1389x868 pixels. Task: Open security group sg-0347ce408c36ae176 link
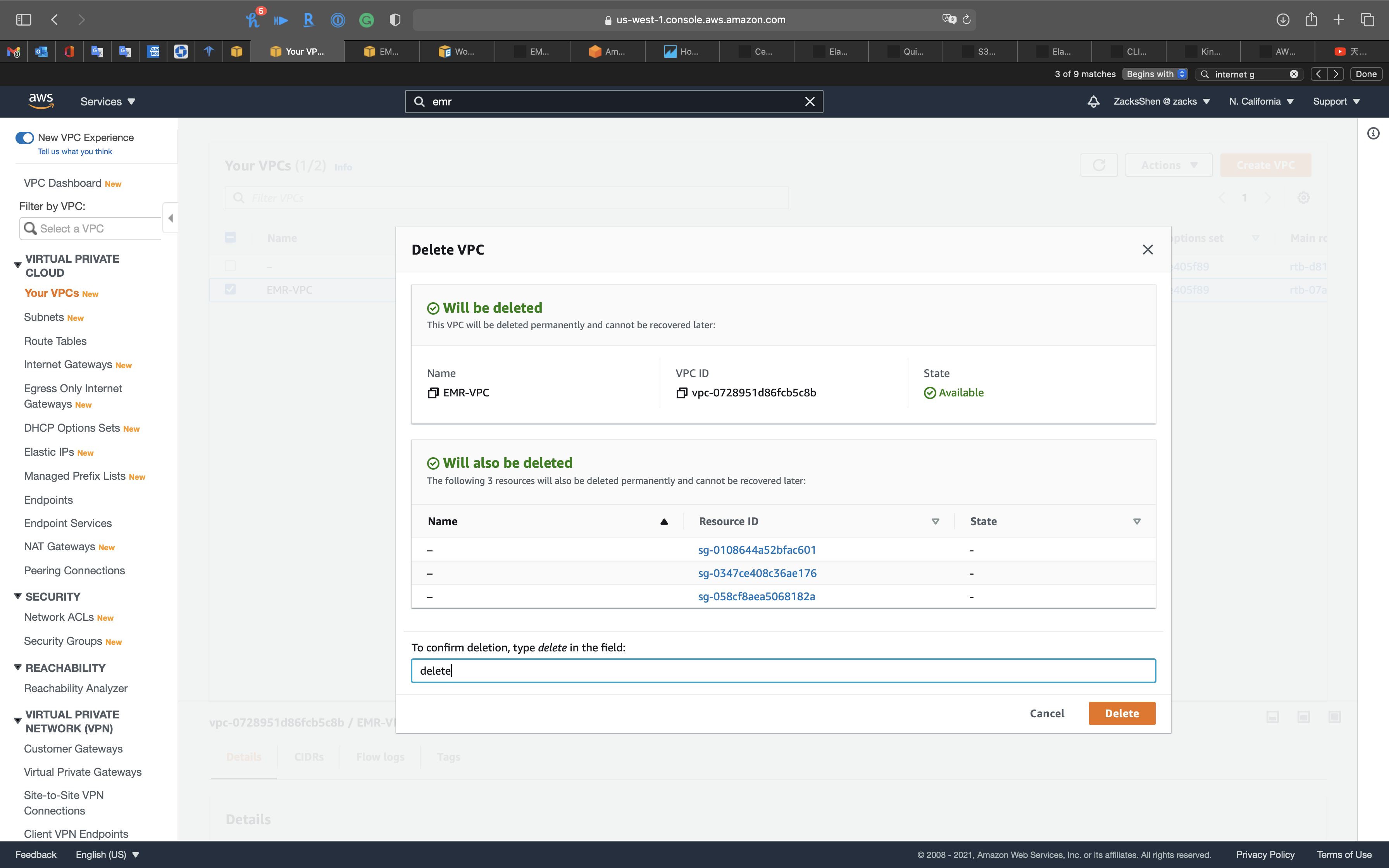(757, 573)
